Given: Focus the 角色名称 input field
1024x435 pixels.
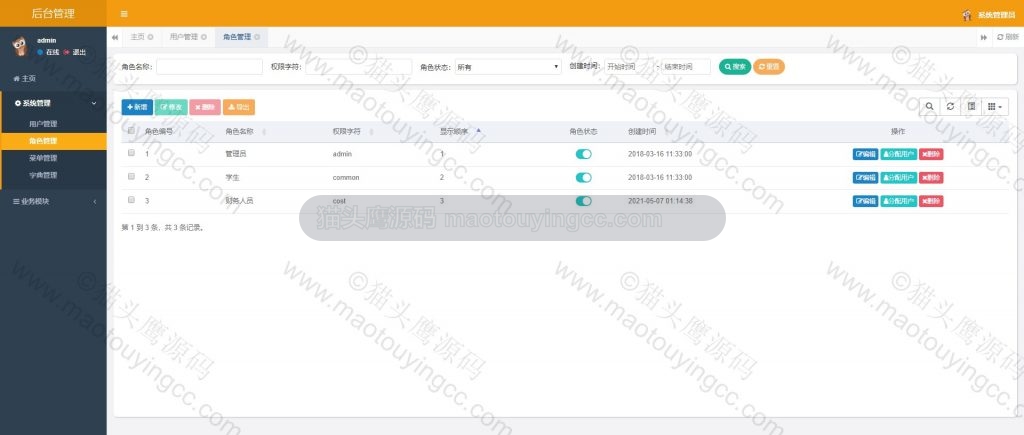Looking at the screenshot, I should point(209,67).
